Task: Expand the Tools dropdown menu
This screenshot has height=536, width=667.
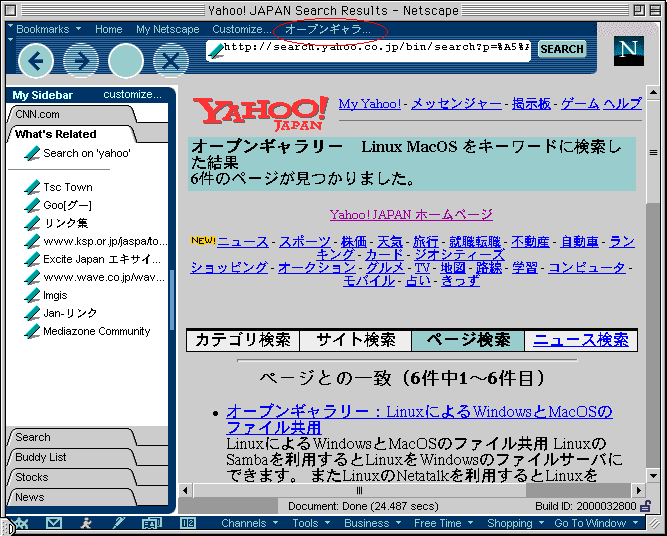Action: [311, 523]
